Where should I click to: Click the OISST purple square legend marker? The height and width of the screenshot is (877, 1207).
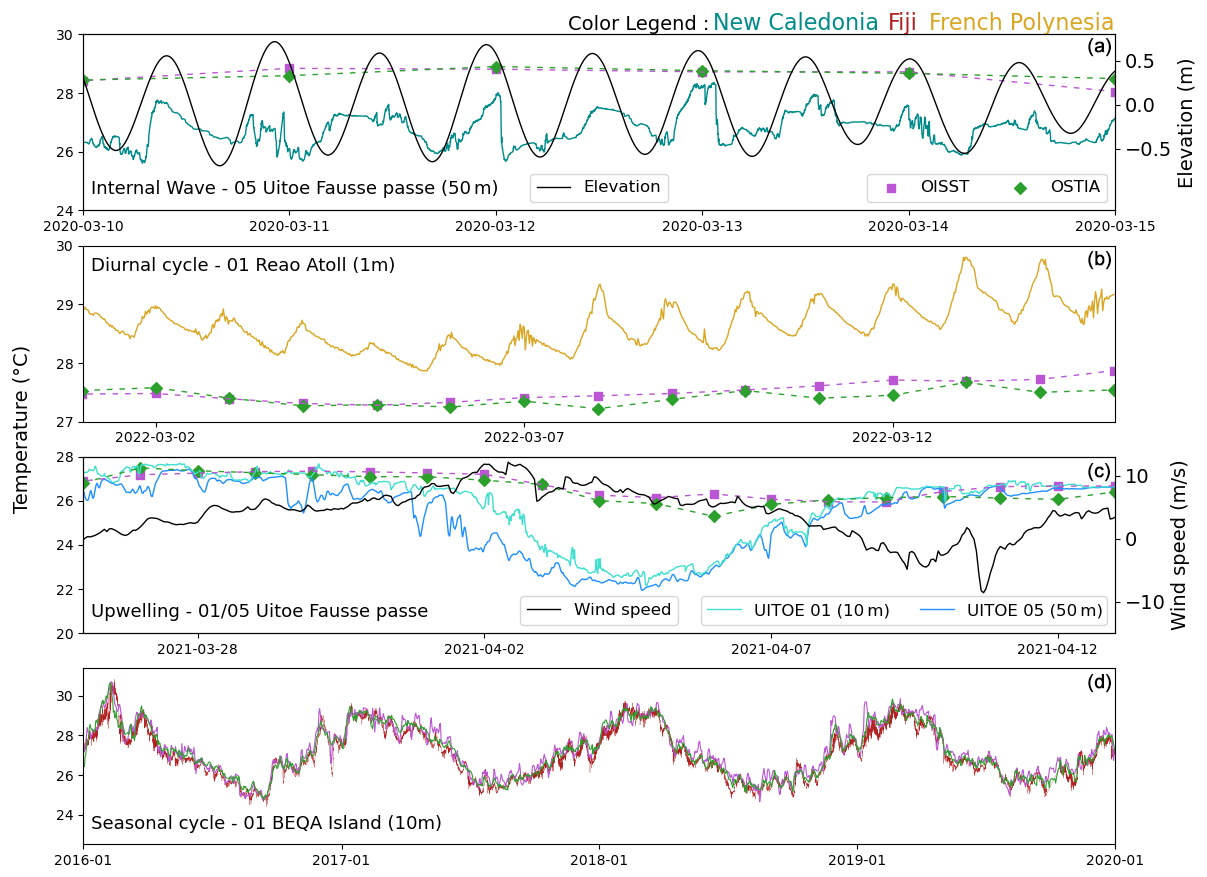click(x=891, y=188)
